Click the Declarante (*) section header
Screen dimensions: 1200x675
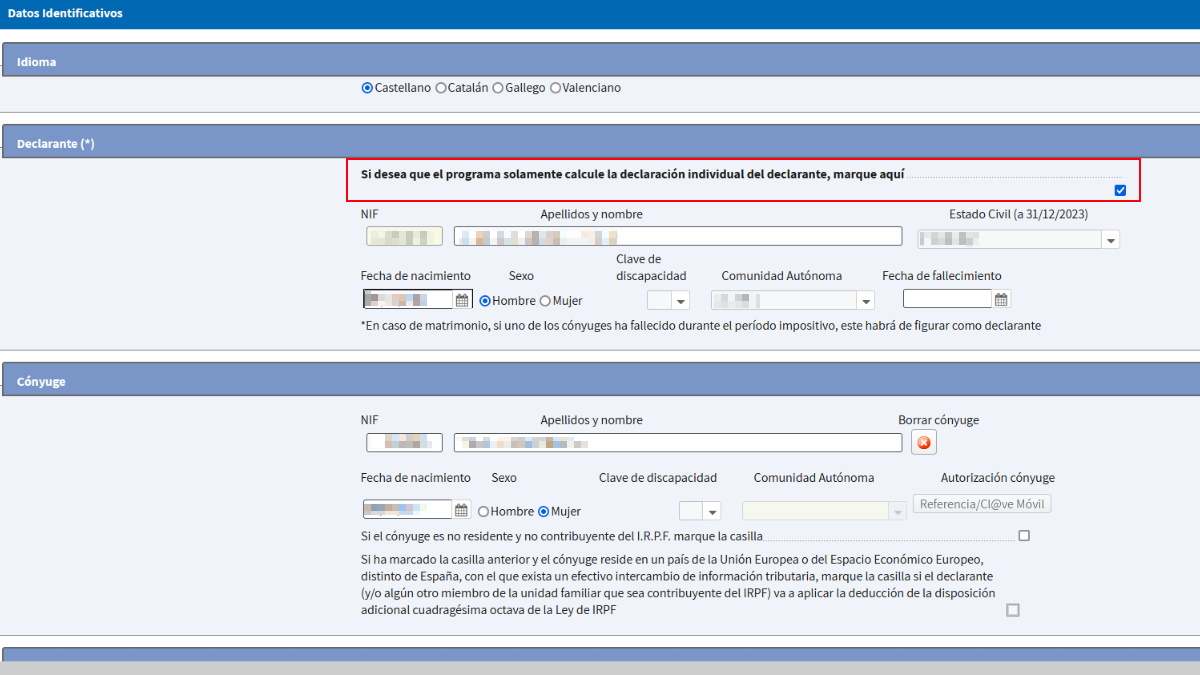click(600, 143)
